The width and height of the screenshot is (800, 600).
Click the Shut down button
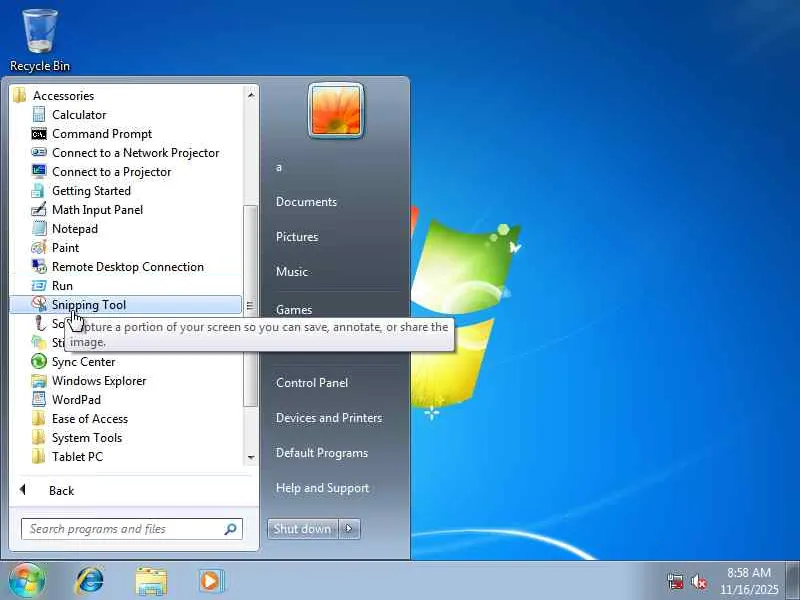(x=303, y=529)
